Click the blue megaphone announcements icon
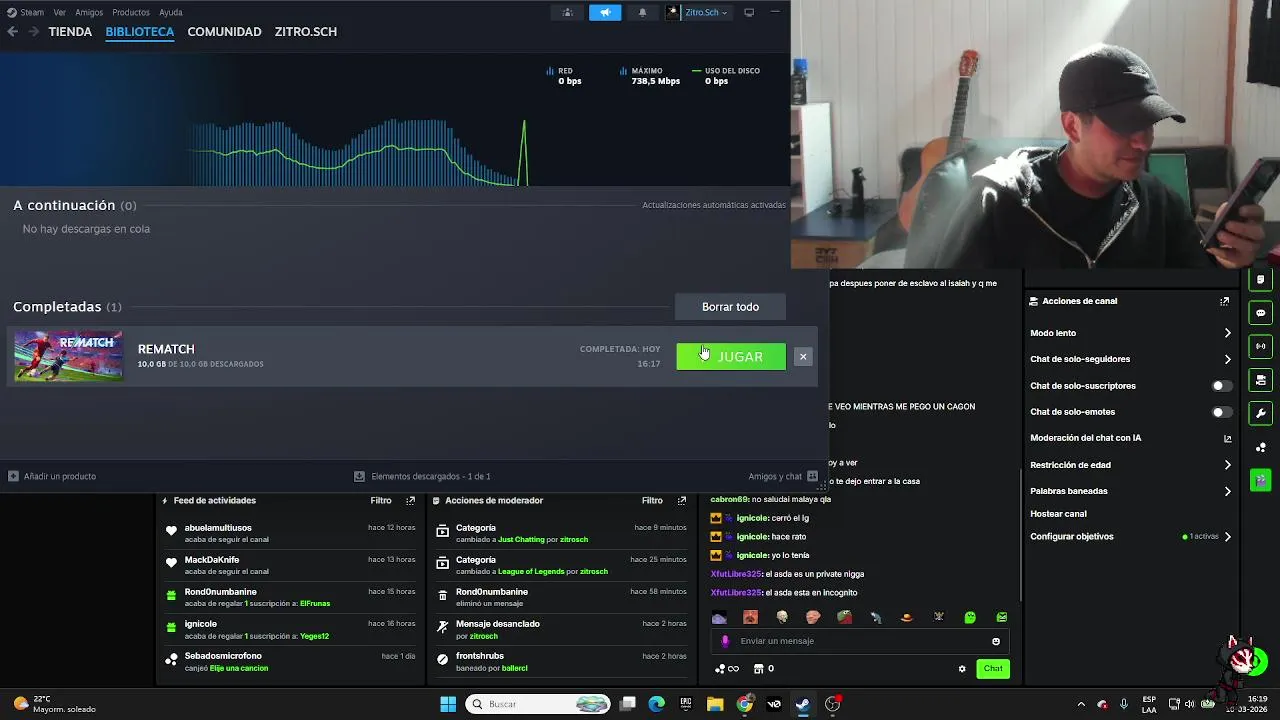This screenshot has height=720, width=1280. click(x=605, y=12)
